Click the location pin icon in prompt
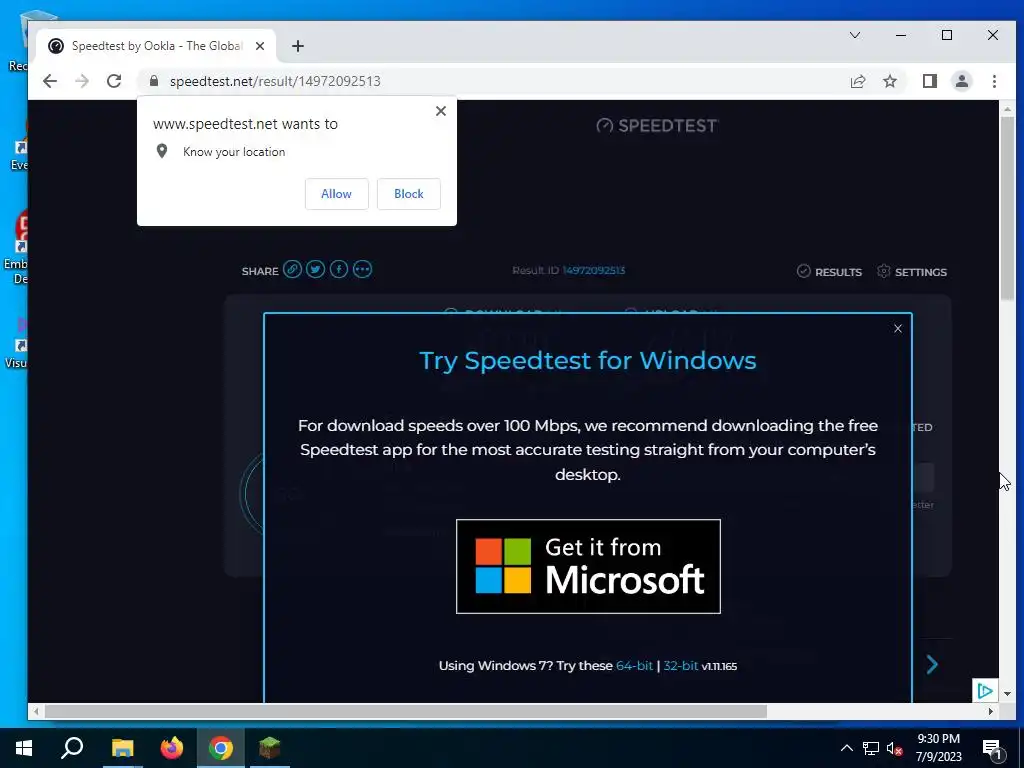The height and width of the screenshot is (768, 1024). 162,152
